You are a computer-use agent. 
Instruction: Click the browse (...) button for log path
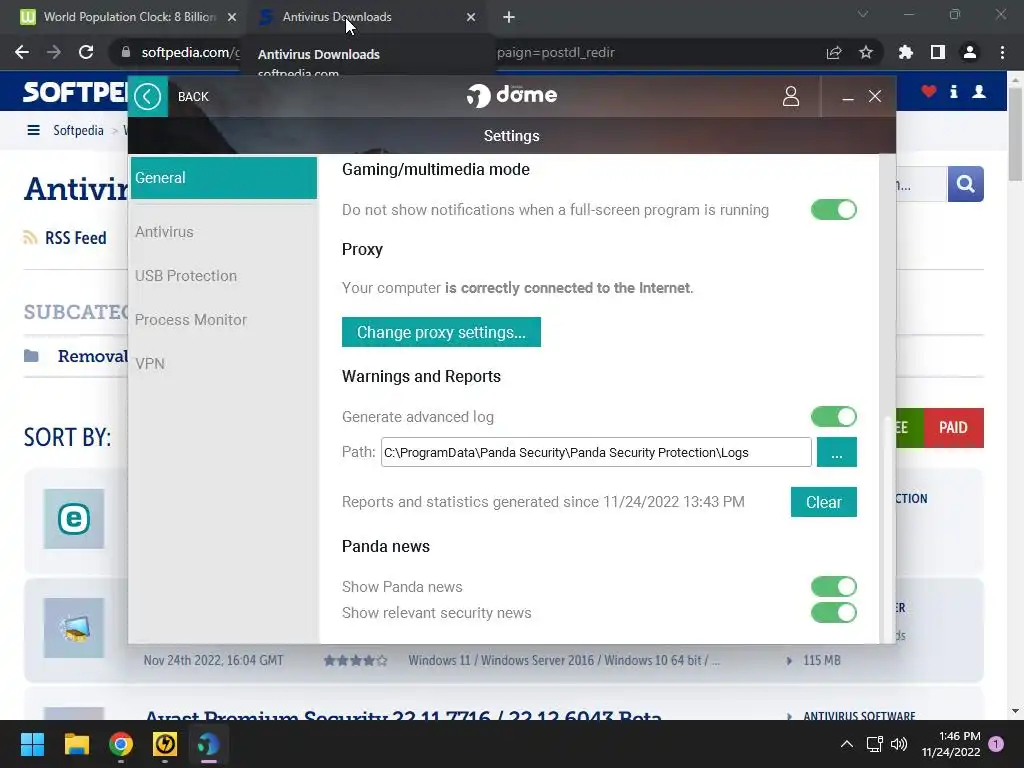coord(836,452)
